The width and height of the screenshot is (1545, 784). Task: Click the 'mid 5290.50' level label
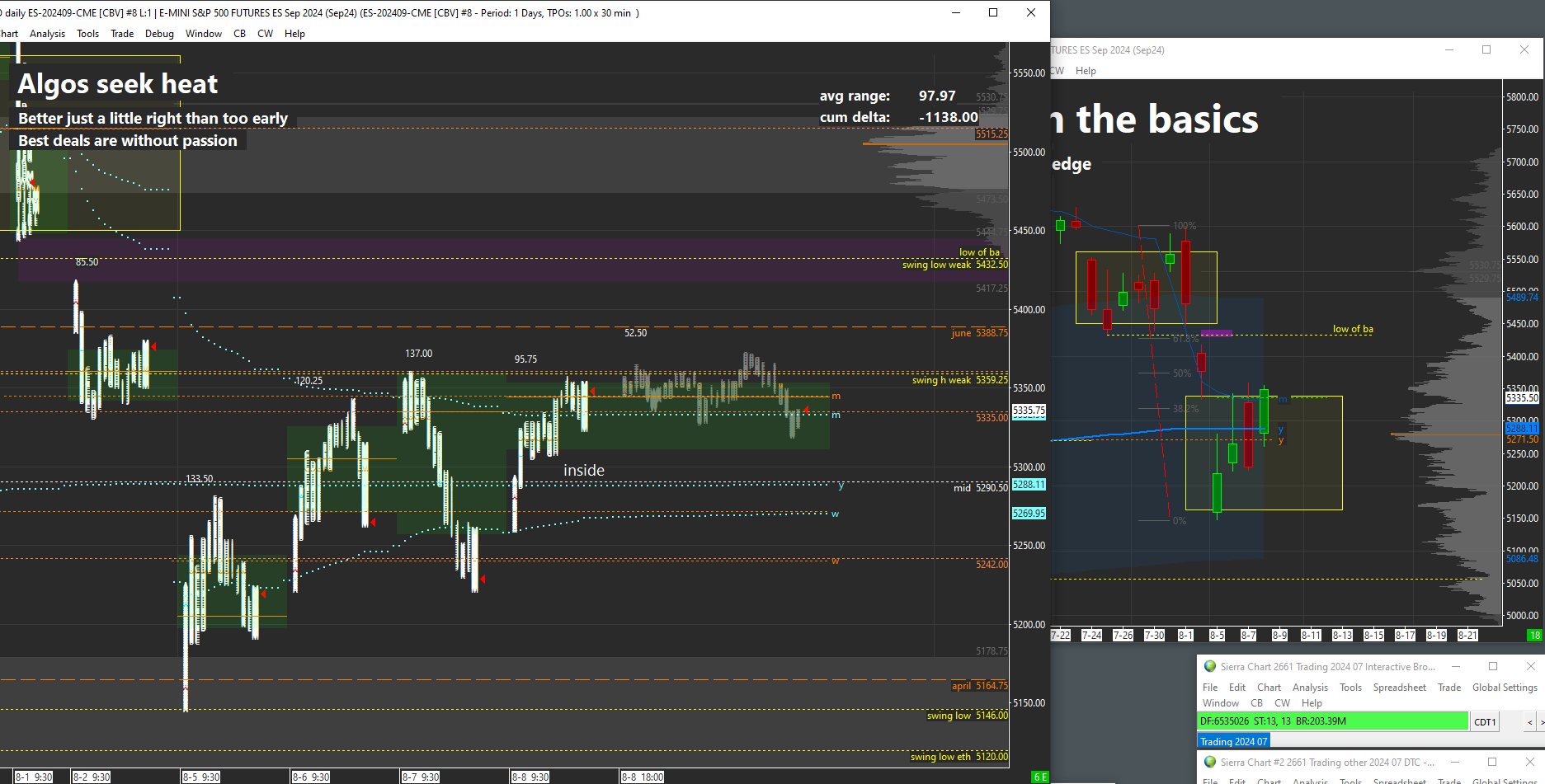click(x=981, y=488)
